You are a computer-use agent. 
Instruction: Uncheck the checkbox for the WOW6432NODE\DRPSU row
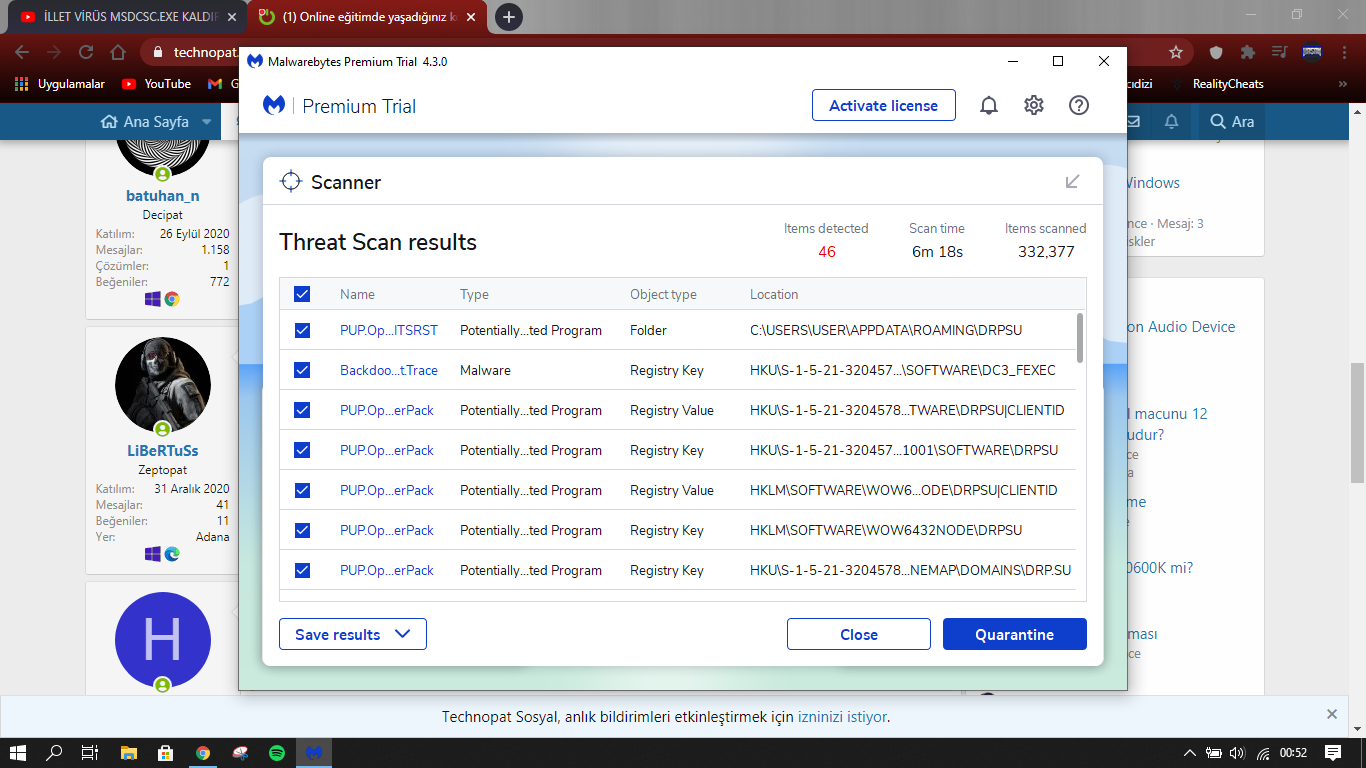click(302, 530)
